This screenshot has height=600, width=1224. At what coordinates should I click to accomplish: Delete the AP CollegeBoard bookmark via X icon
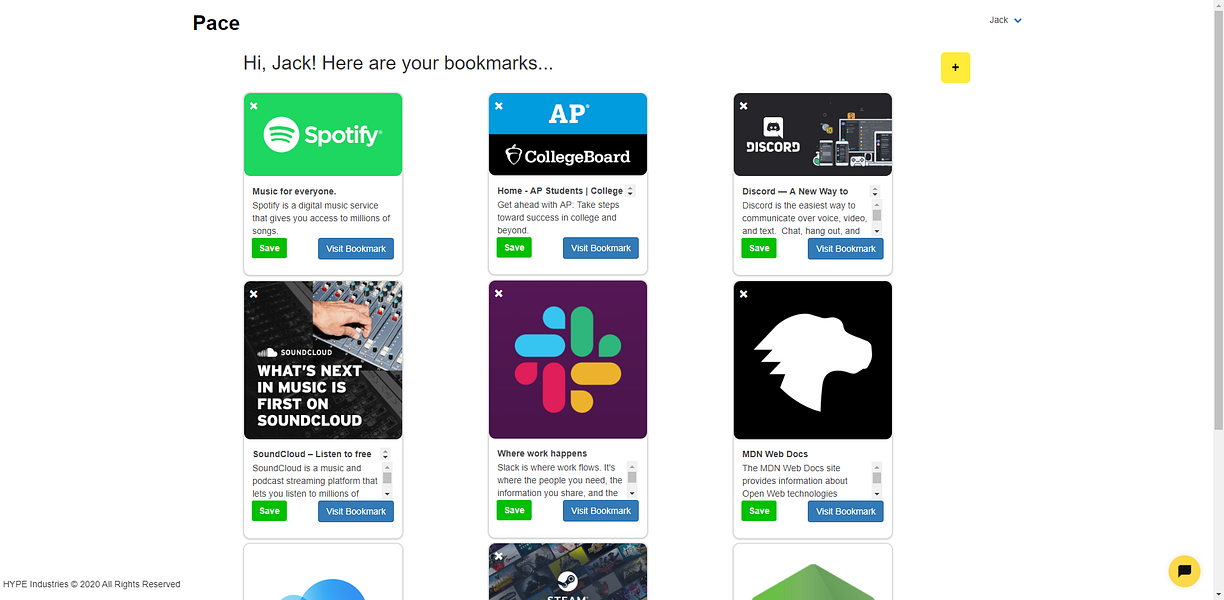pyautogui.click(x=499, y=105)
